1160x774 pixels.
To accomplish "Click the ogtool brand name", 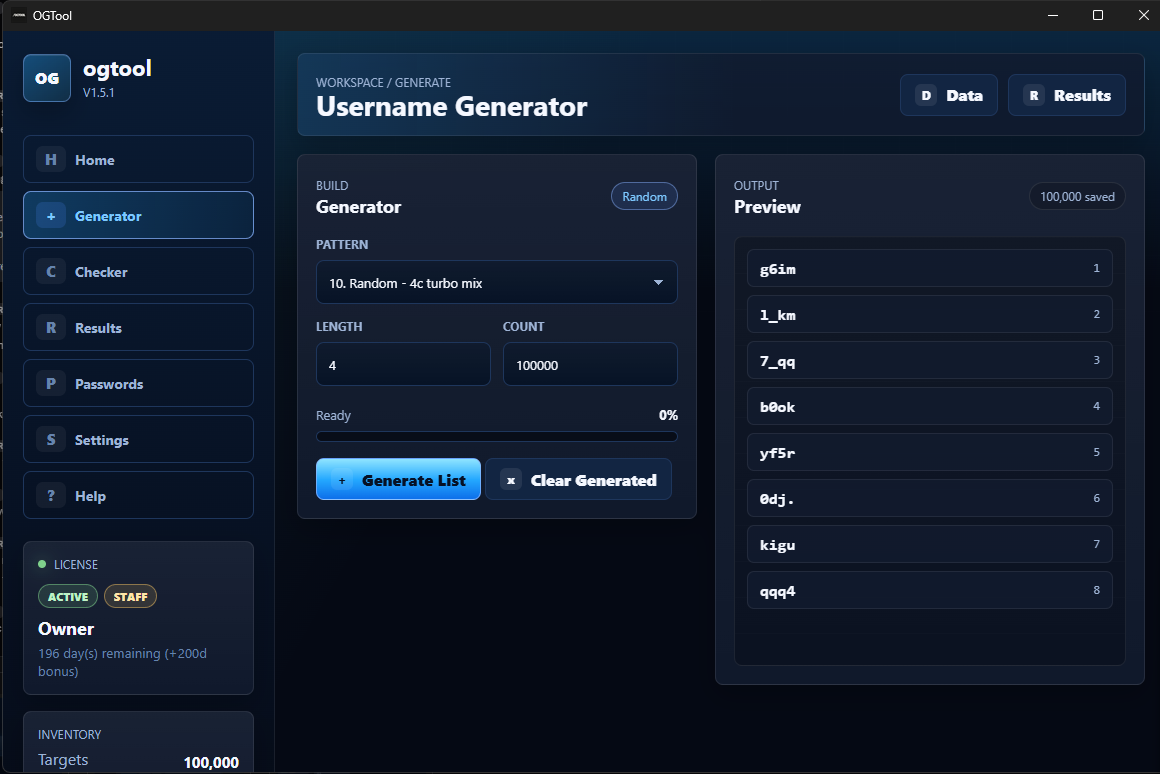I will click(x=117, y=69).
